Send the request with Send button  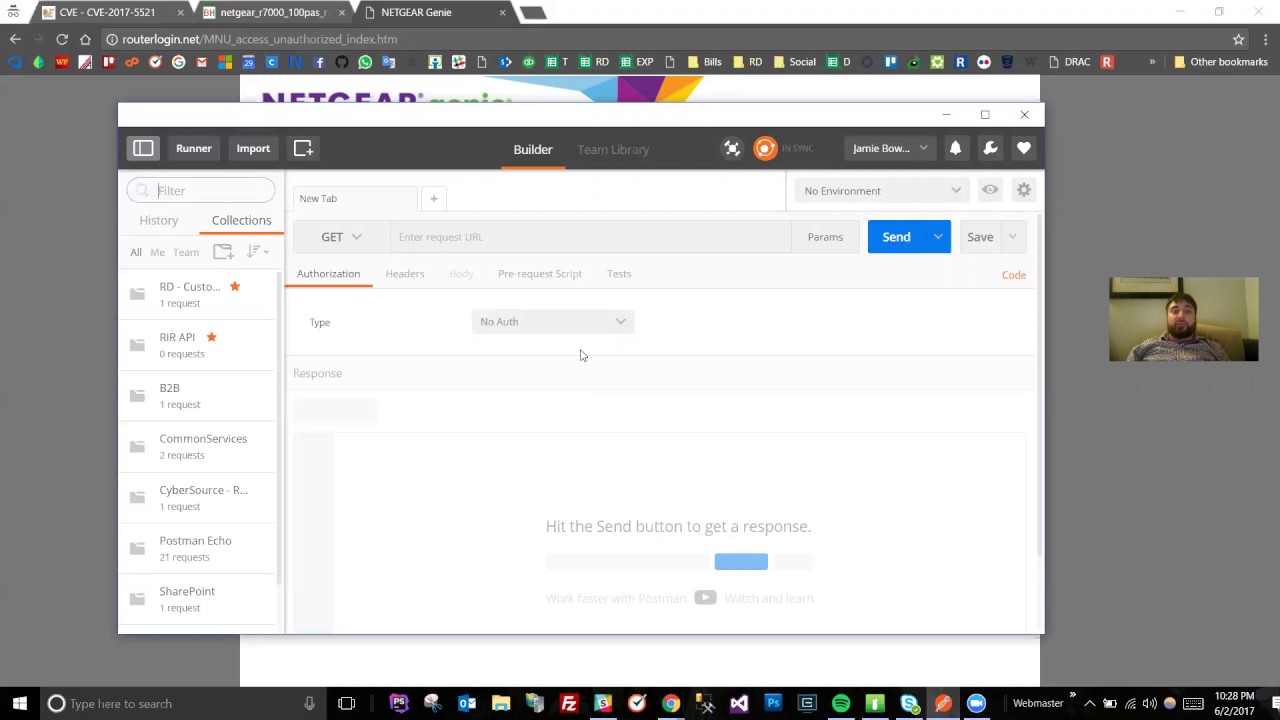click(896, 237)
